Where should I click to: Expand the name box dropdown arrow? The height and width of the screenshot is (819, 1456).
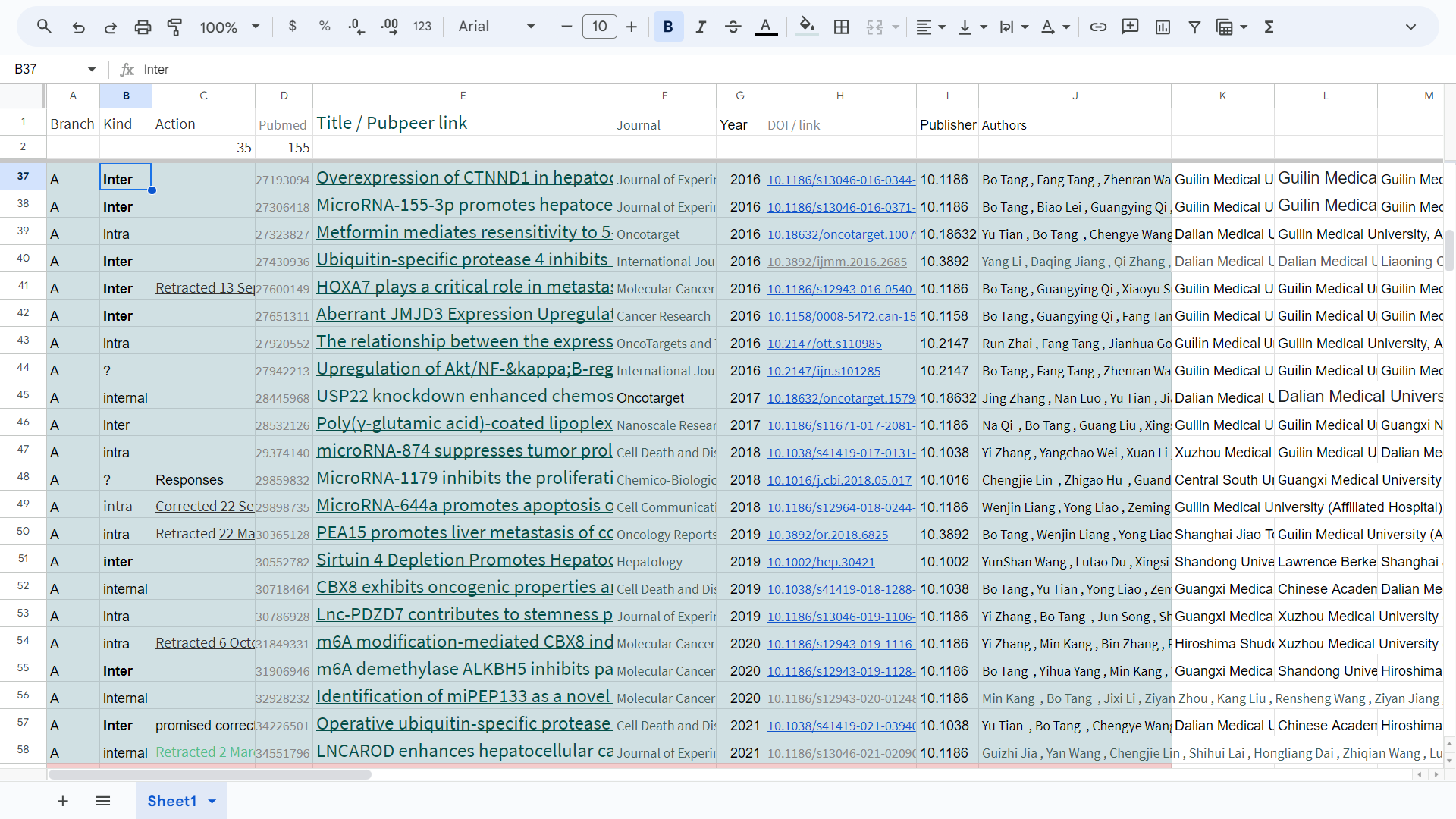point(92,69)
